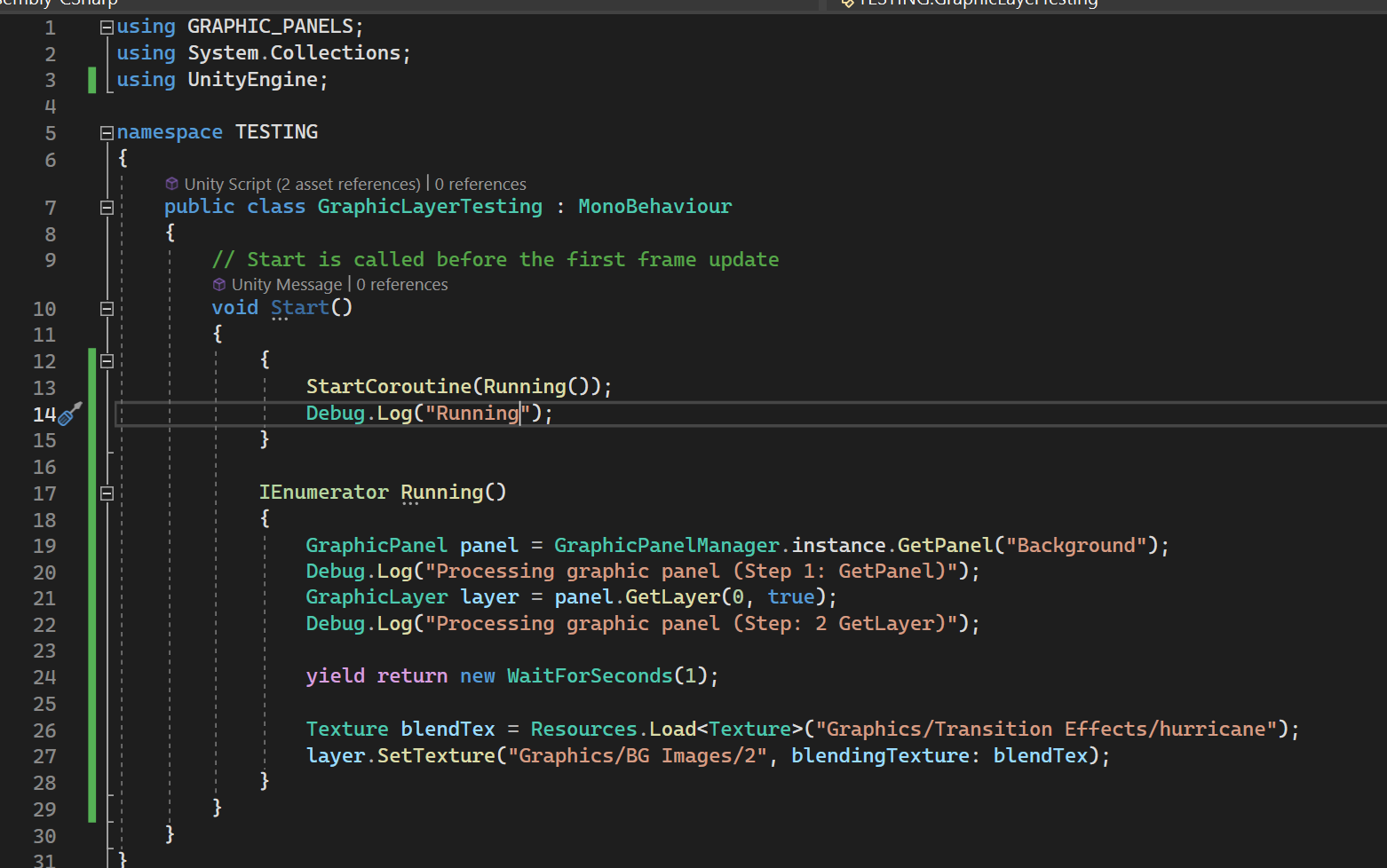Open the TESTING.GraphicLayerTesting type dropdown
The width and height of the screenshot is (1387, 868).
pos(977,4)
